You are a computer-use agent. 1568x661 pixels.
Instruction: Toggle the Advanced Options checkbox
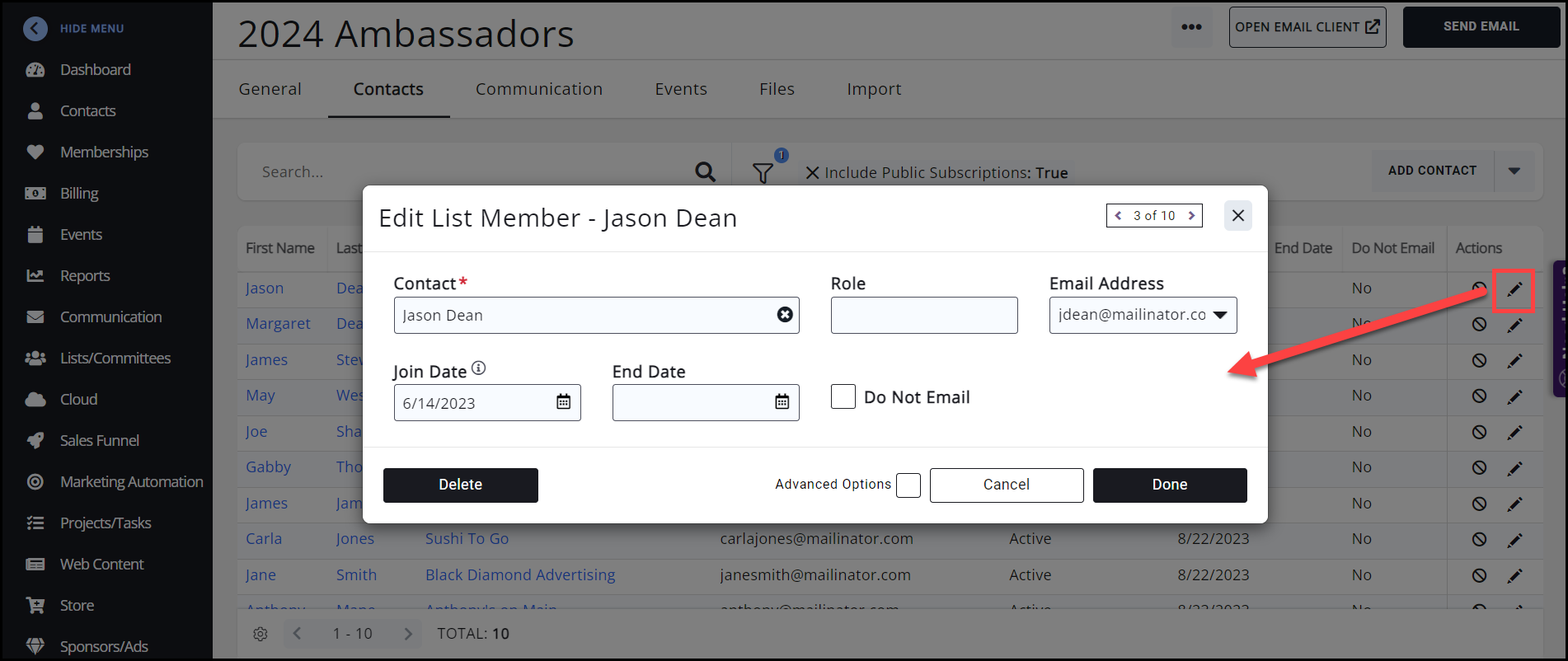[x=908, y=485]
